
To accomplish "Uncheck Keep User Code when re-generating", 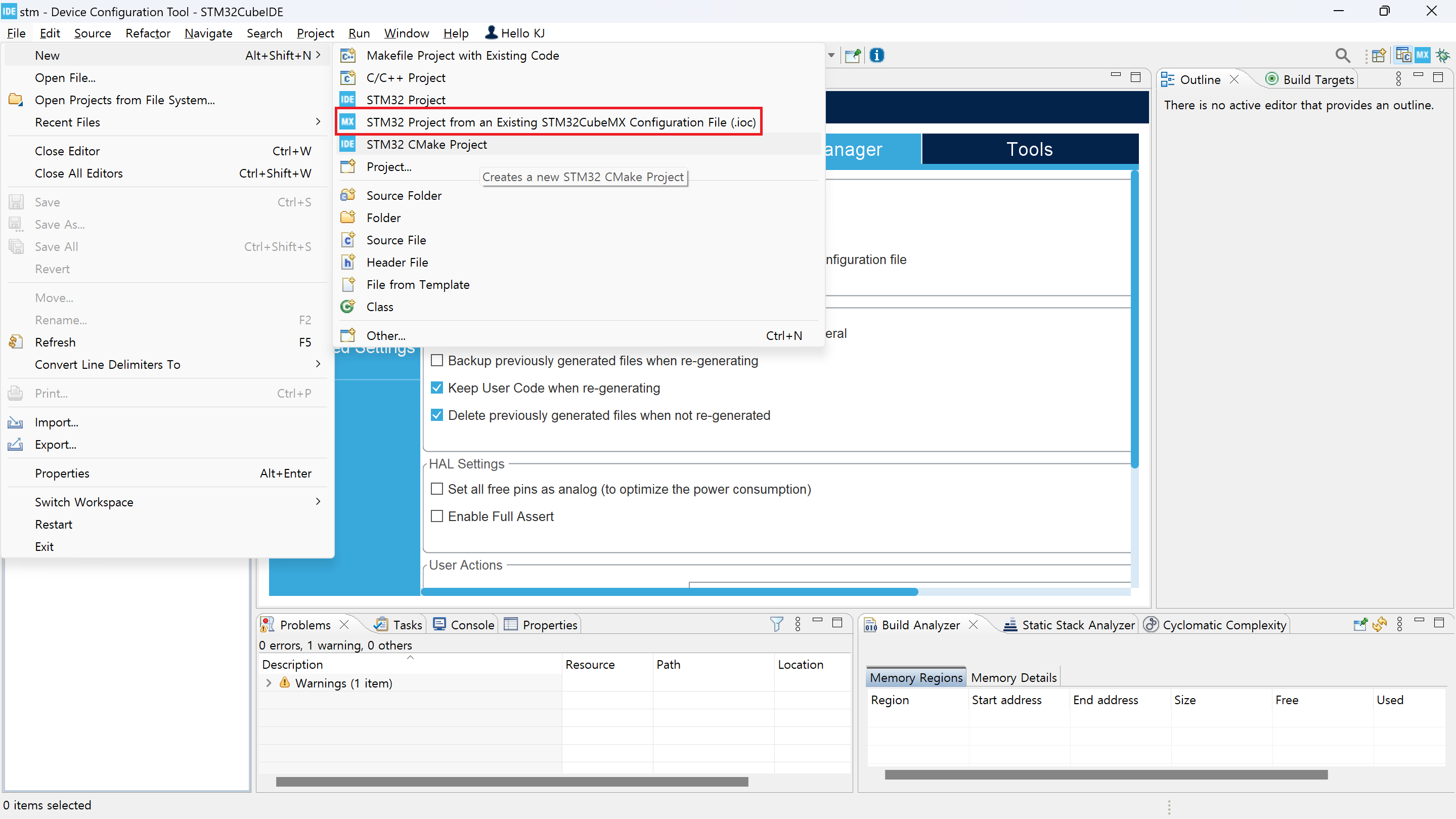I will [x=437, y=387].
